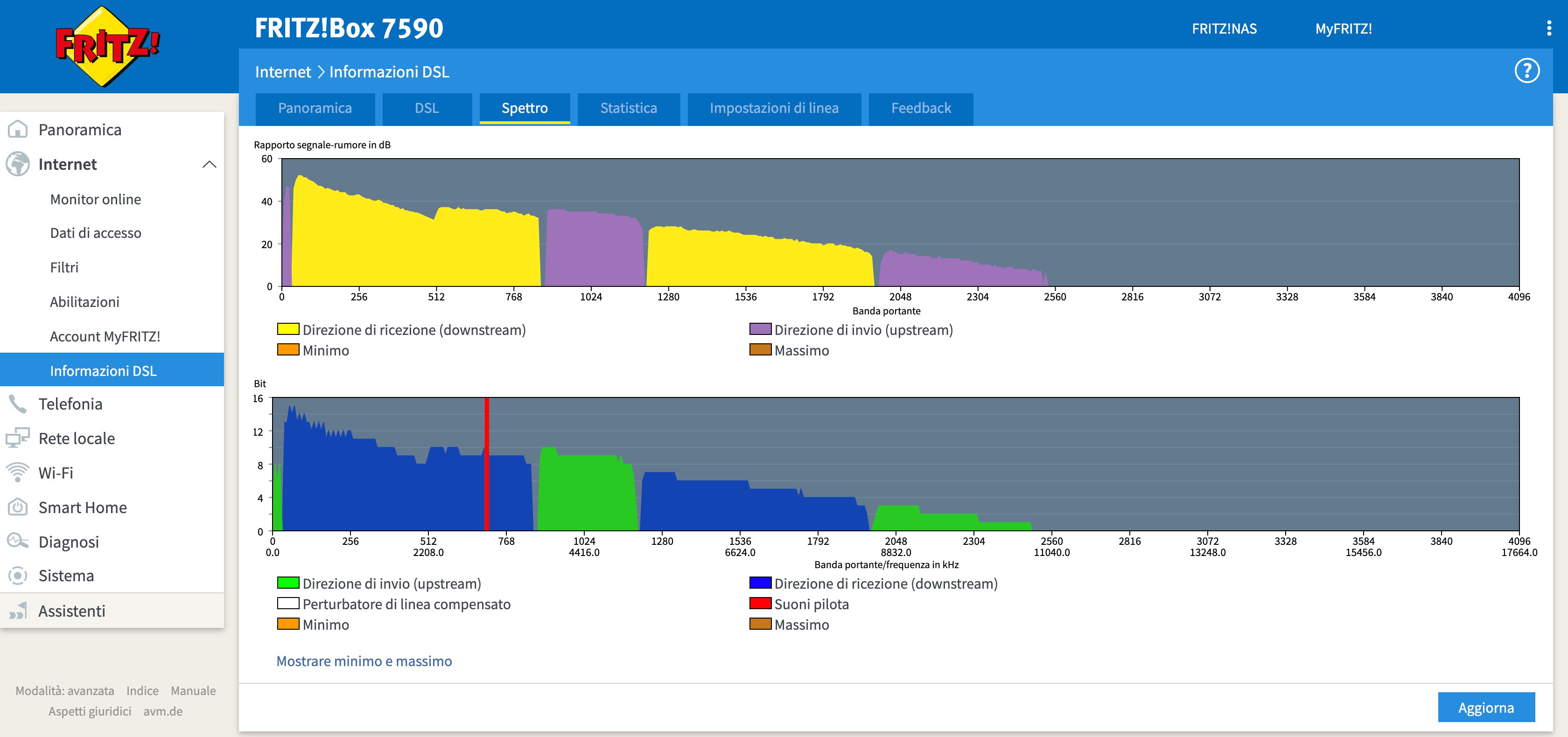1568x737 pixels.
Task: Open Monitor online in sidebar
Action: point(96,199)
